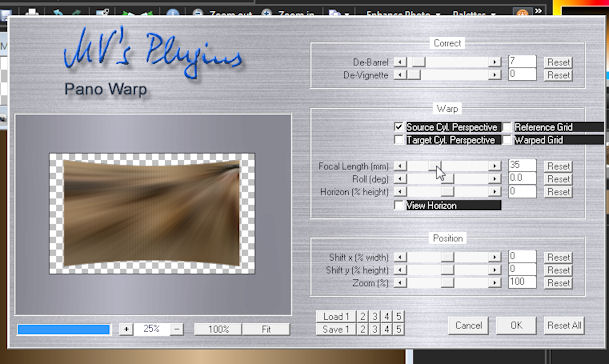This screenshot has width=609, height=364.
Task: Open the Enhance Photo dropdown
Action: (403, 14)
